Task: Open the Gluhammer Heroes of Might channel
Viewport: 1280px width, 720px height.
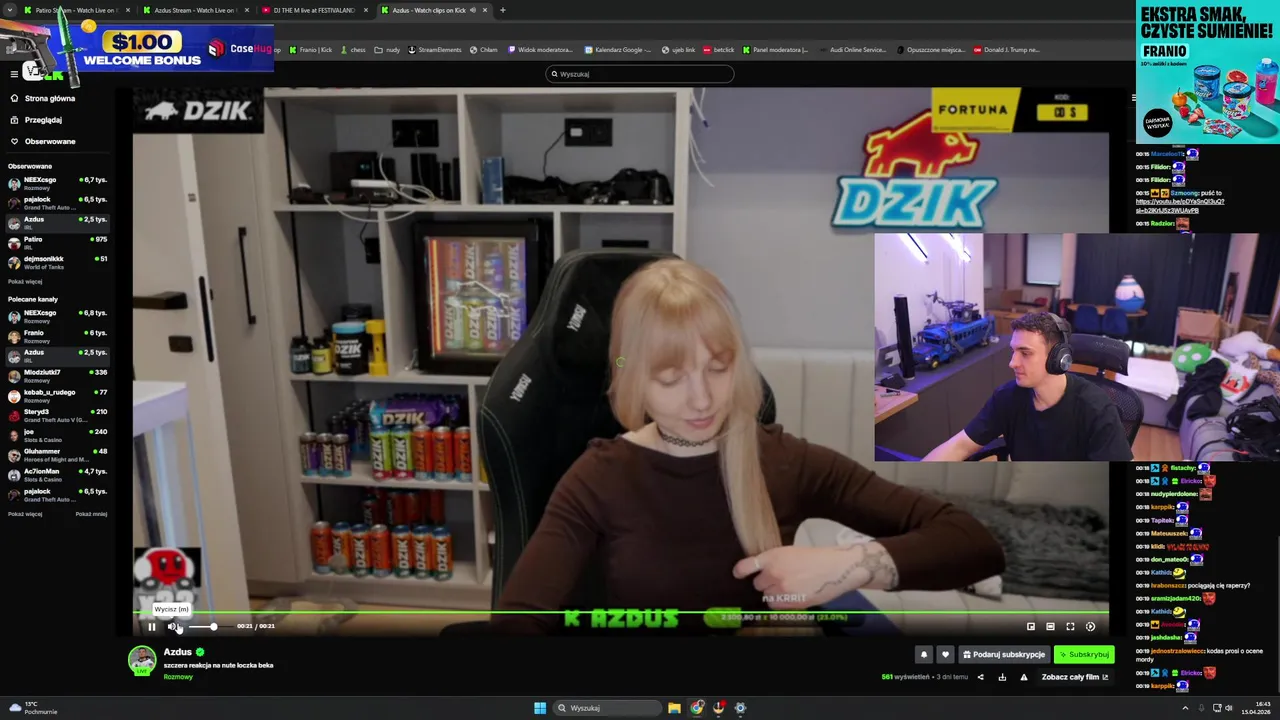Action: pyautogui.click(x=57, y=455)
